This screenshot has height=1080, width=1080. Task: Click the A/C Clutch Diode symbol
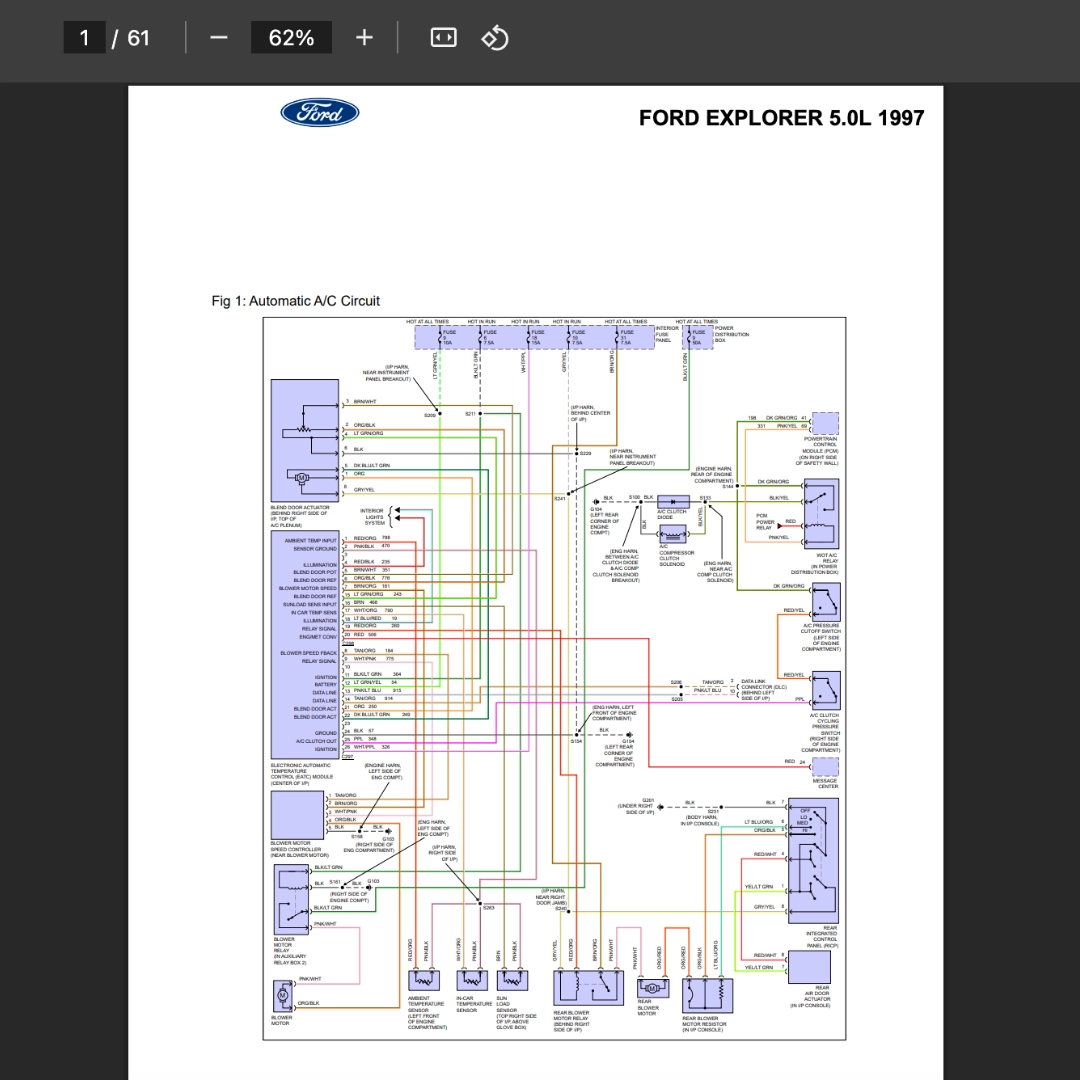click(673, 502)
